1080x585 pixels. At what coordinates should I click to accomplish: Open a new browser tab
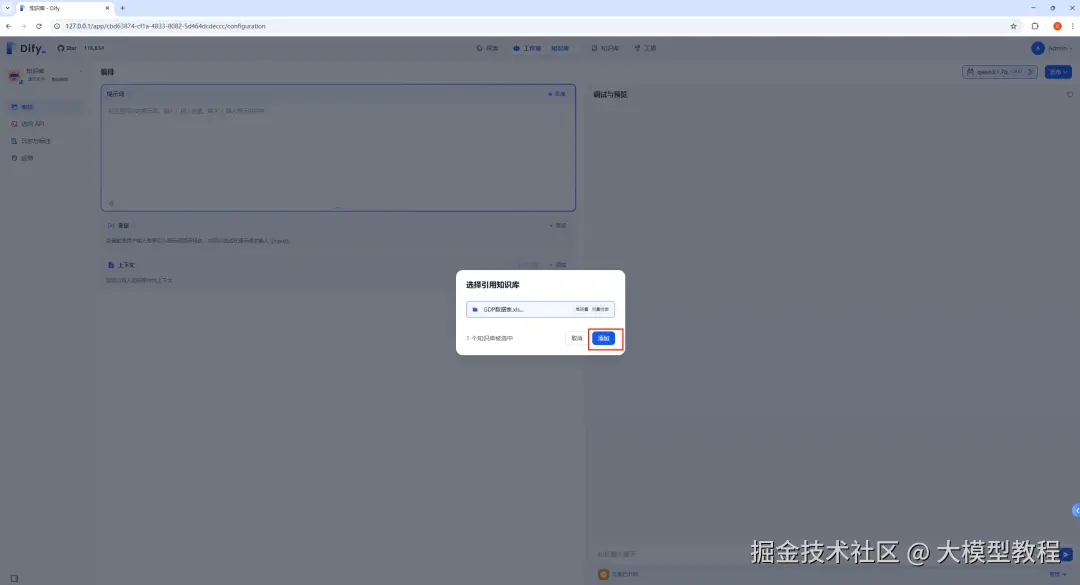click(123, 8)
